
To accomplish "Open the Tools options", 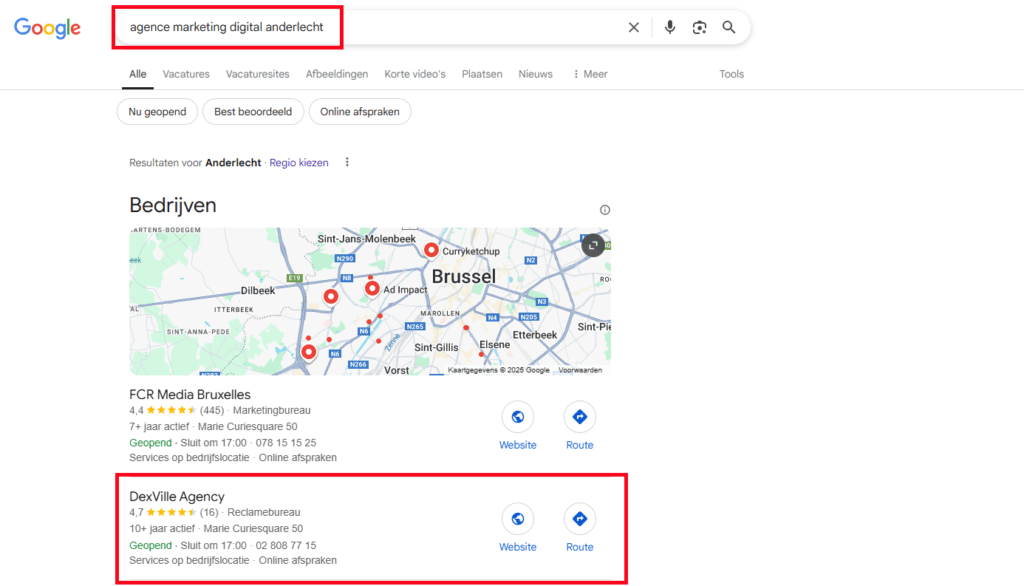I will 732,74.
